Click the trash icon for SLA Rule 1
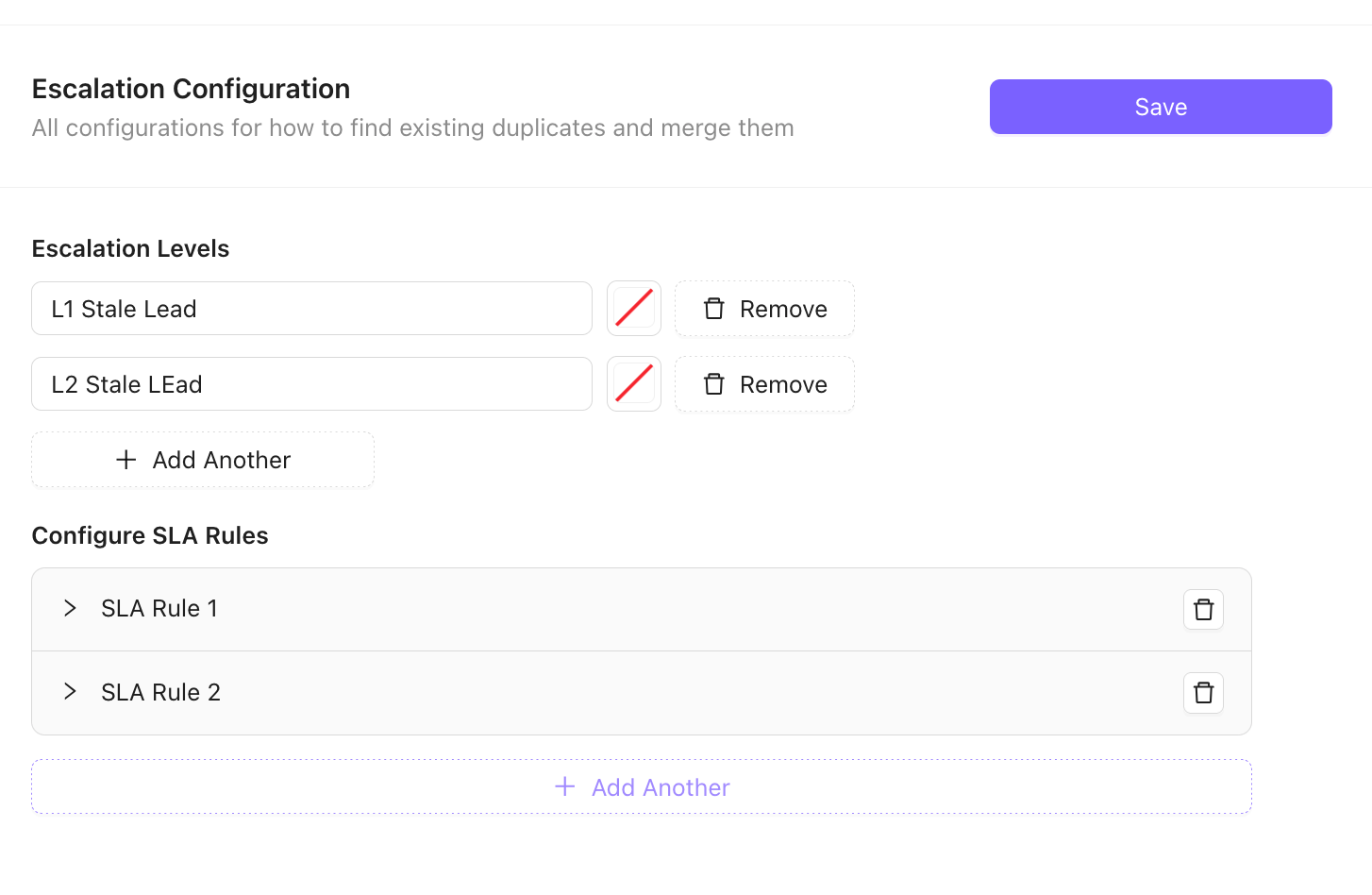This screenshot has width=1372, height=895. pyautogui.click(x=1203, y=610)
